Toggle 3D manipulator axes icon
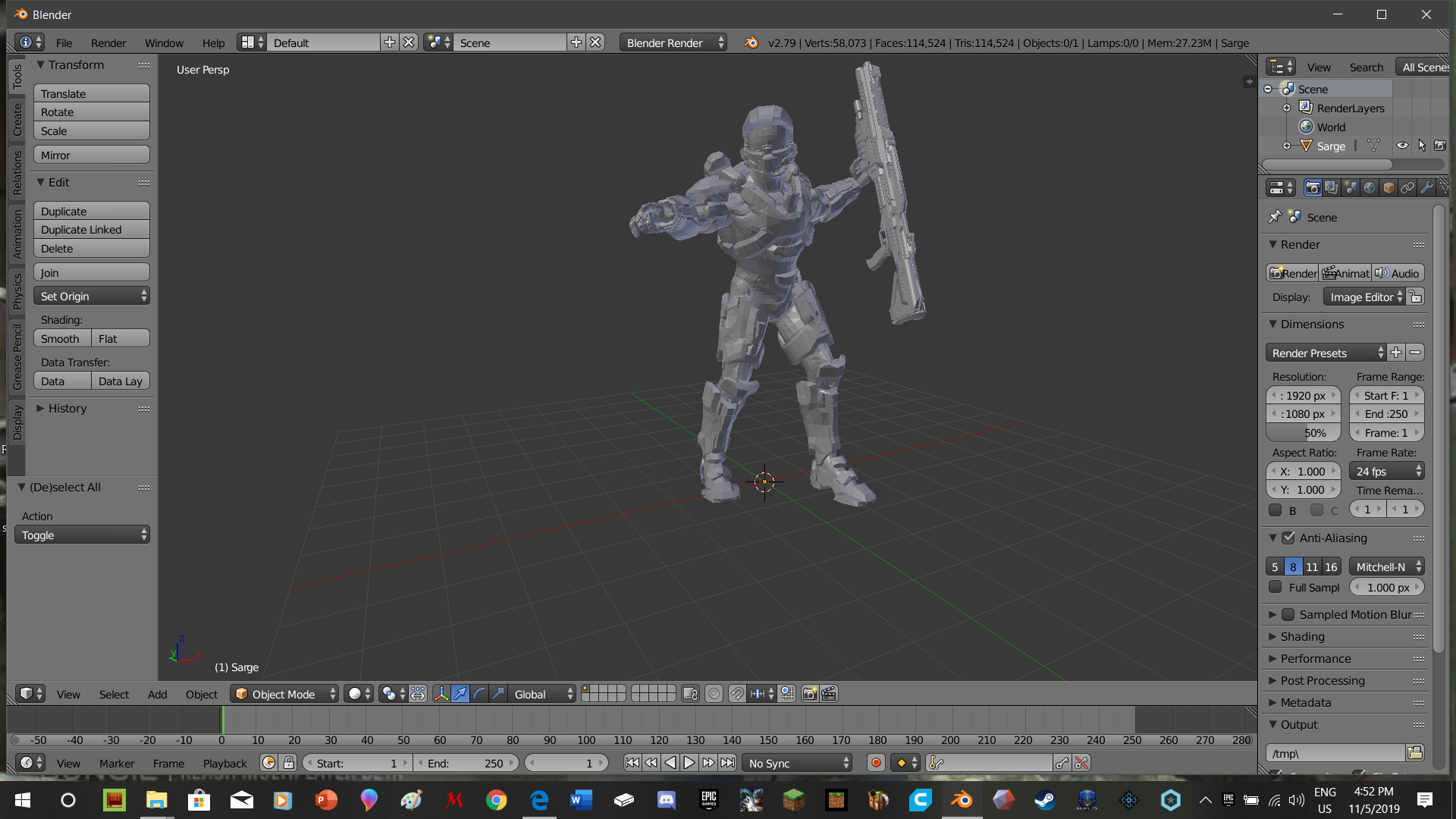The image size is (1456, 819). pyautogui.click(x=441, y=694)
